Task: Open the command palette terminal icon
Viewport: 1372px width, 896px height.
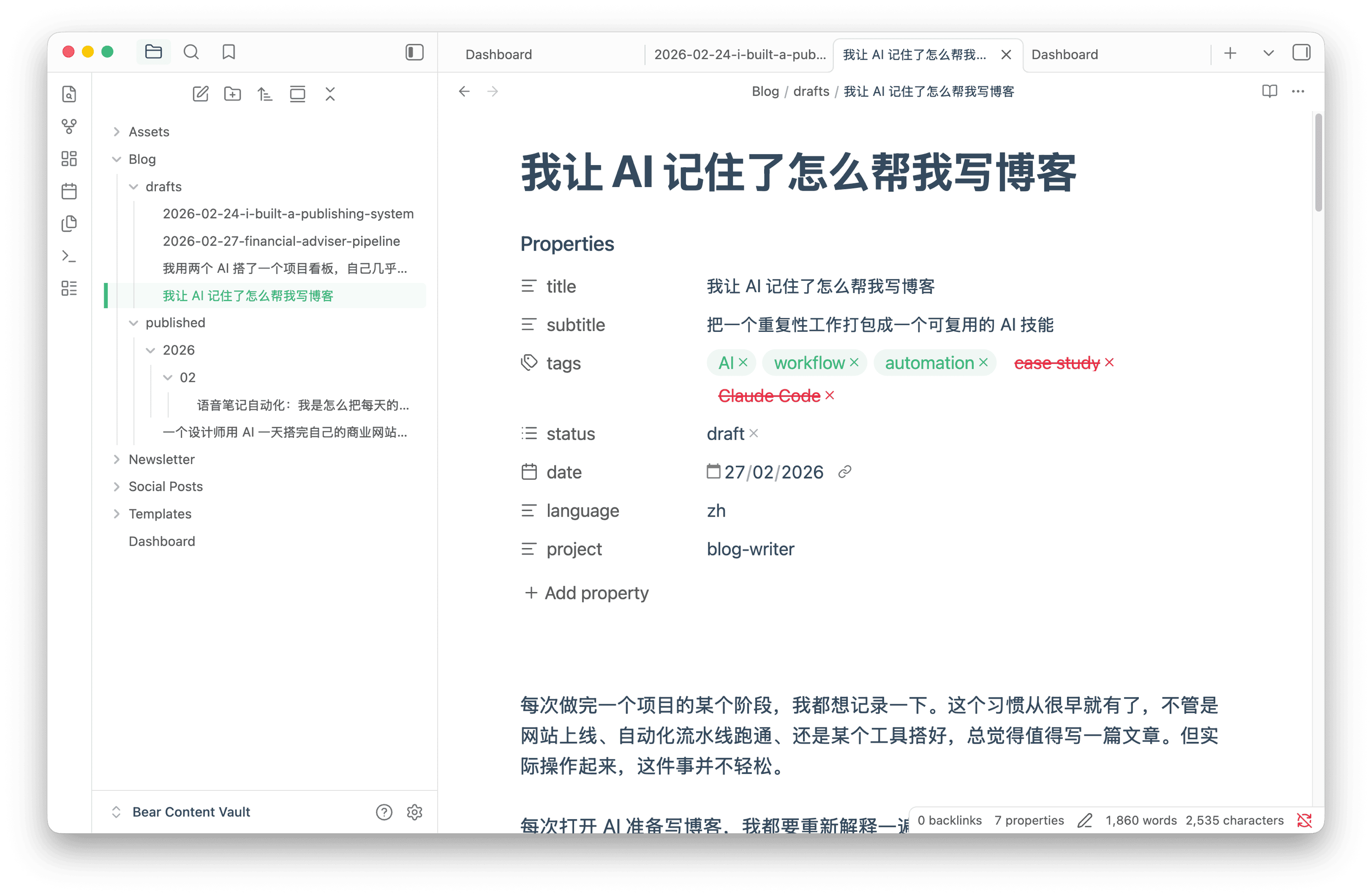Action: click(69, 256)
